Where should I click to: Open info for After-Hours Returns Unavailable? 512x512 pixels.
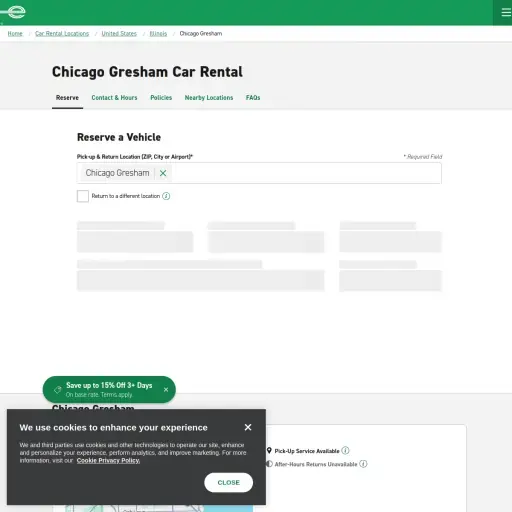coord(363,464)
